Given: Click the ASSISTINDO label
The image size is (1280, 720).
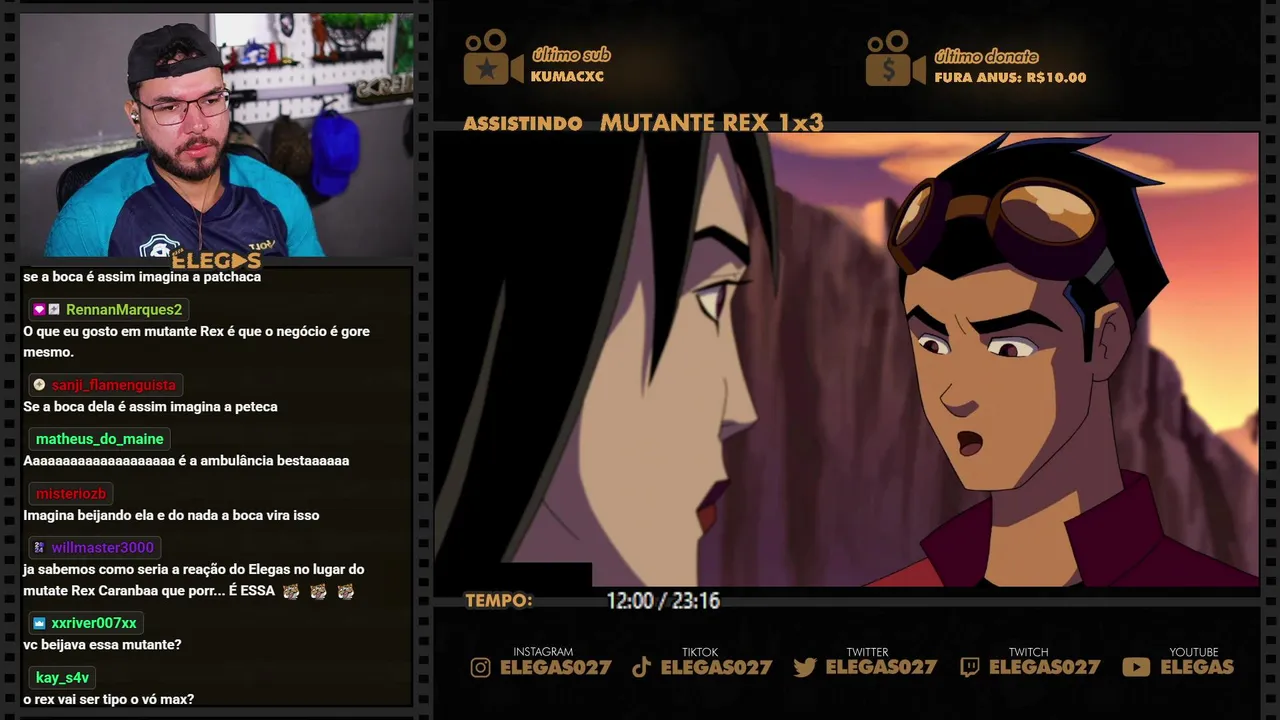Looking at the screenshot, I should point(523,124).
